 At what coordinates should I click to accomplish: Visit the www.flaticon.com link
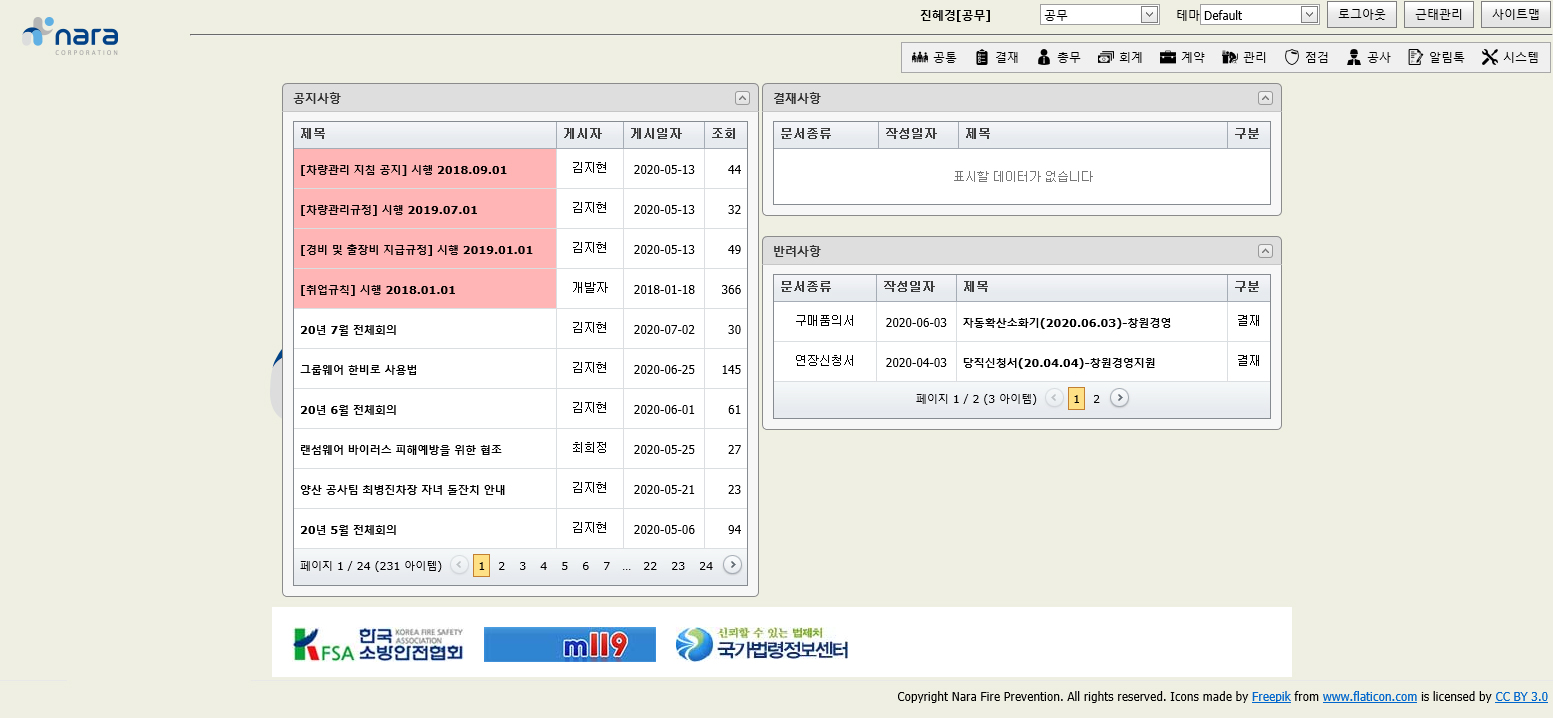pyautogui.click(x=1370, y=697)
